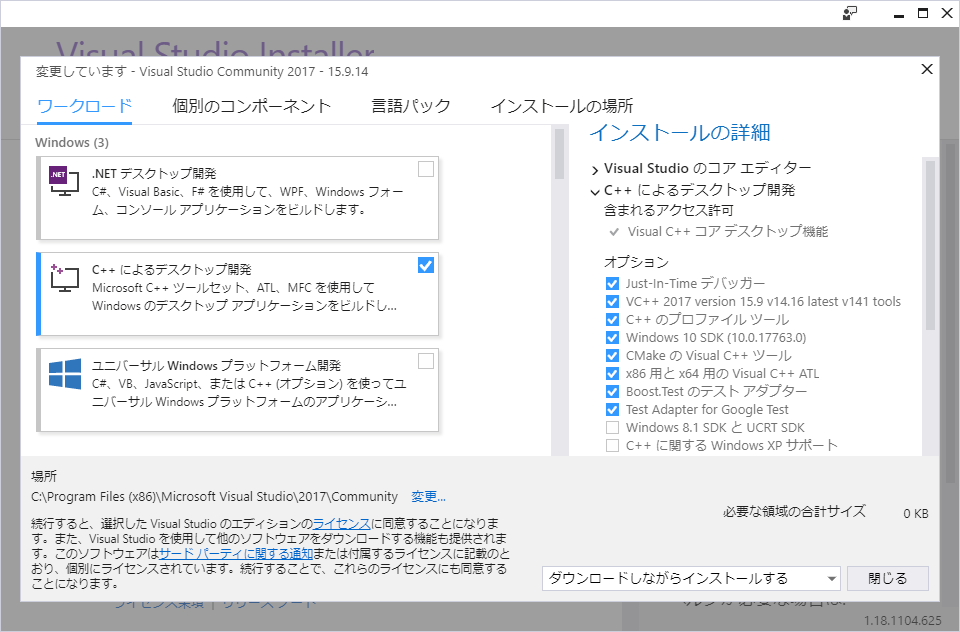Toggle Boost.Test のテスト アダプター option
Image resolution: width=960 pixels, height=632 pixels.
[x=612, y=391]
